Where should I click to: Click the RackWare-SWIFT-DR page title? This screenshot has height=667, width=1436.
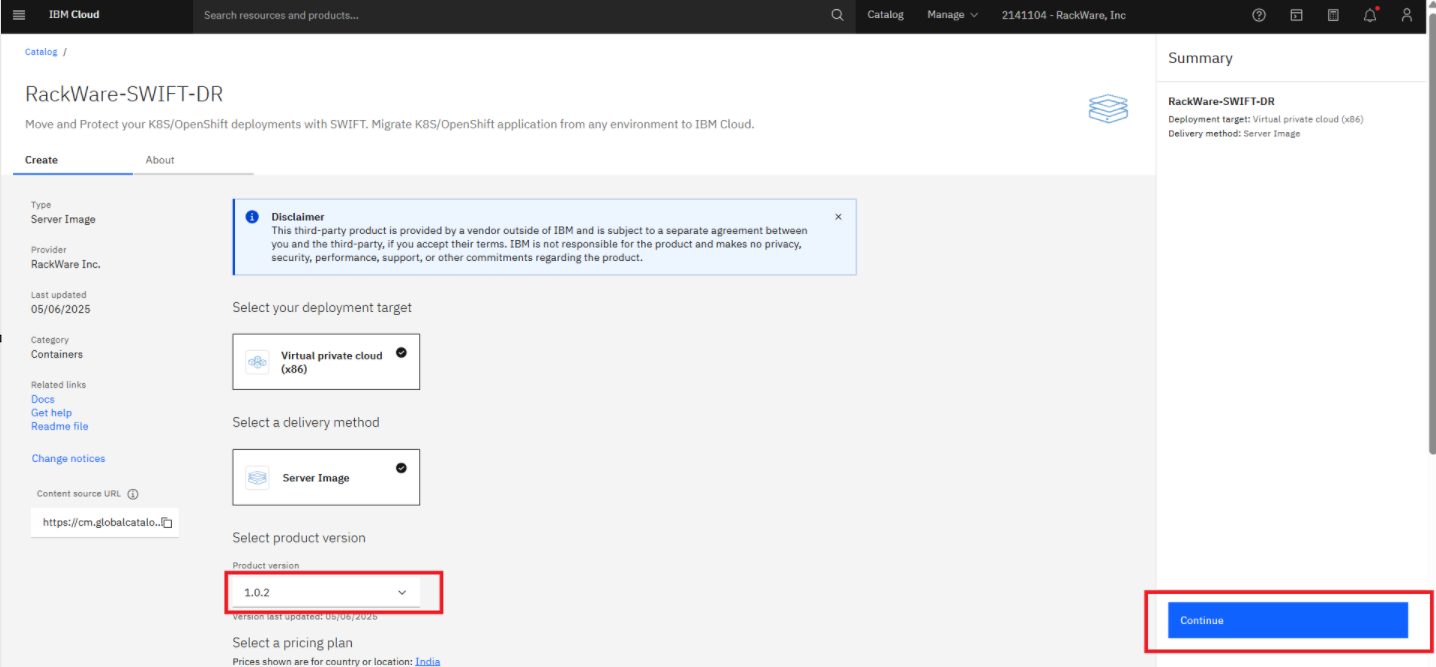(124, 94)
